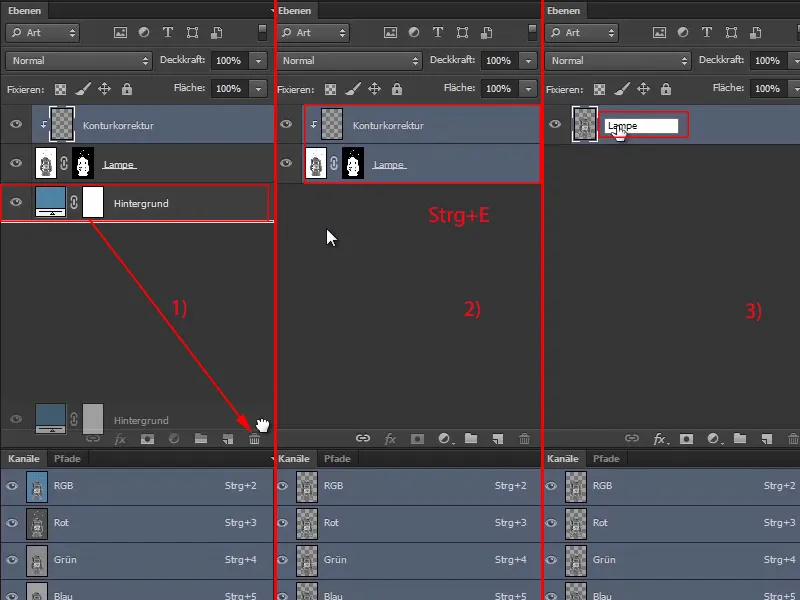Filter by smart objects in middle Ebenen panel
The image size is (800, 600).
[x=487, y=33]
